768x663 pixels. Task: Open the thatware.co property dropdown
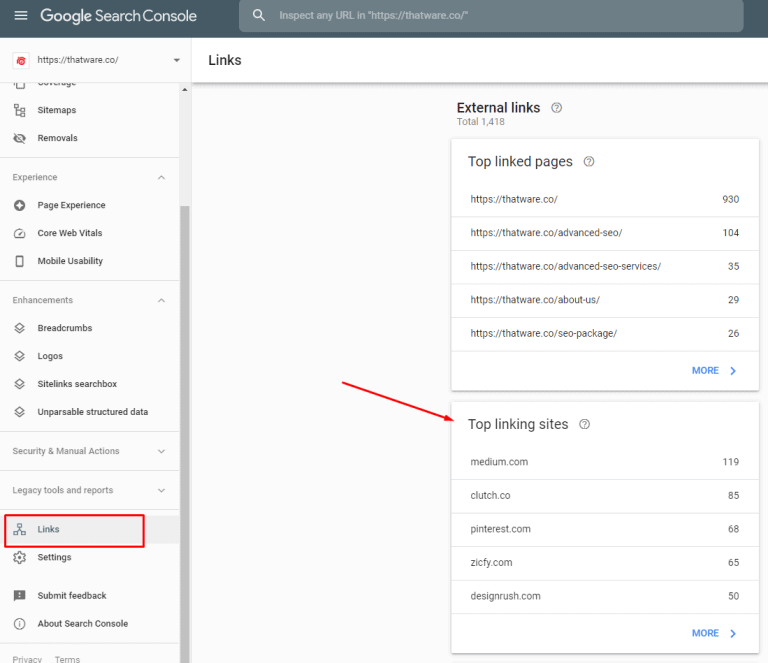(x=176, y=60)
